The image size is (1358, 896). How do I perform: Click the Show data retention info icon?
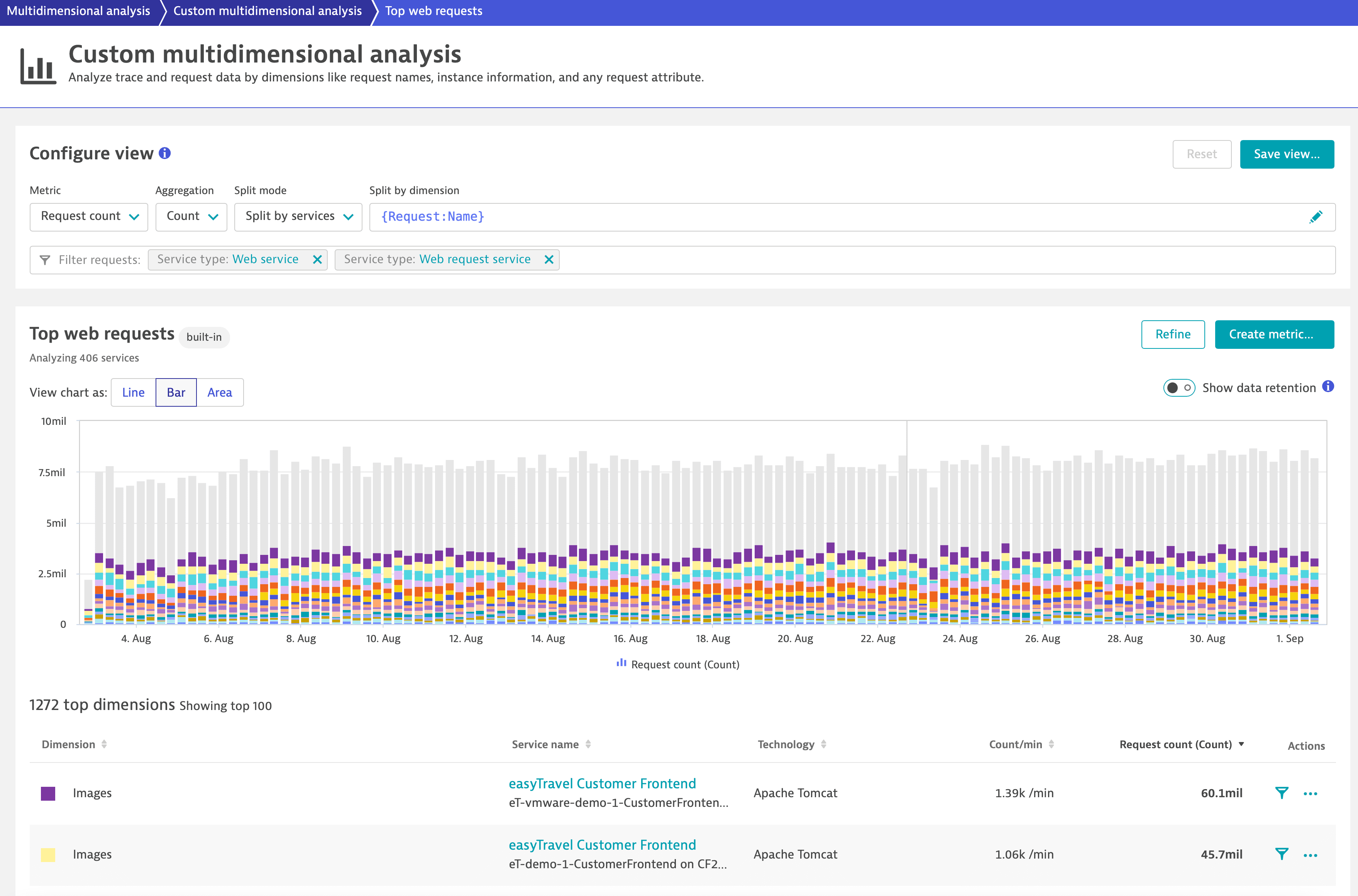coord(1328,387)
